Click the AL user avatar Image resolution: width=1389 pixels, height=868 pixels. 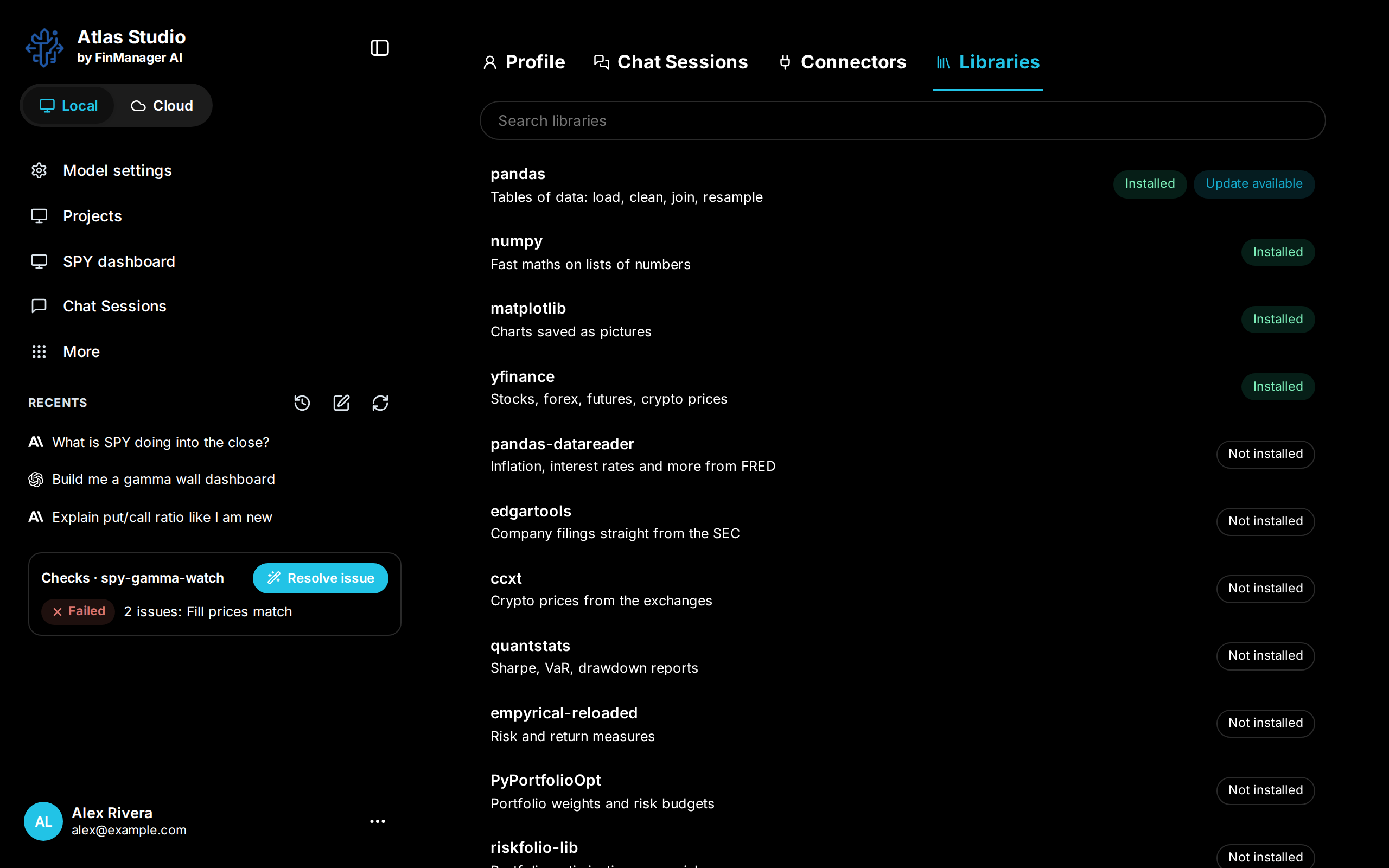43,821
